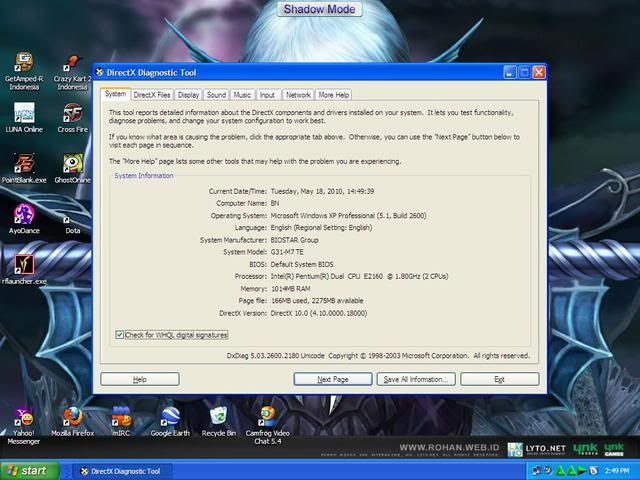Open the More Help tab
This screenshot has width=640, height=480.
(333, 95)
